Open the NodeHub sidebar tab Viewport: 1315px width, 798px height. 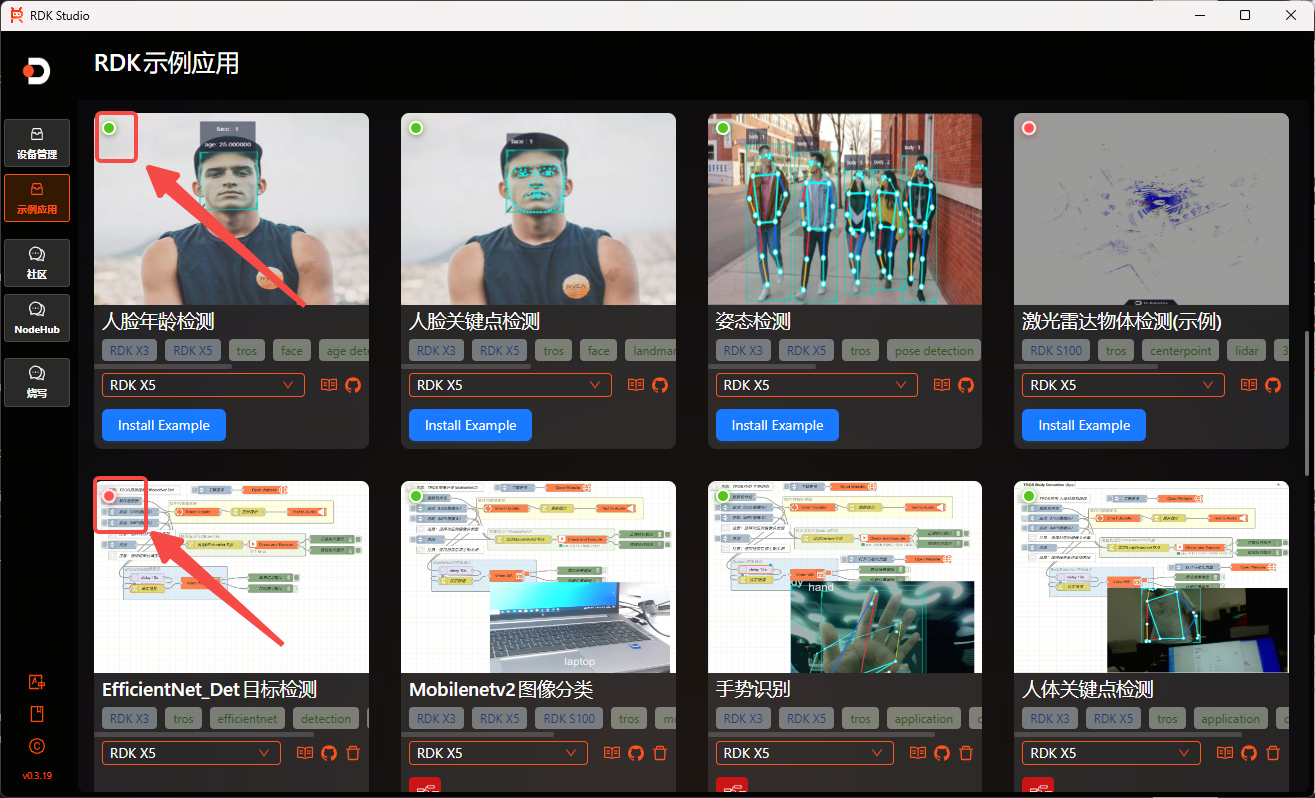(x=37, y=318)
